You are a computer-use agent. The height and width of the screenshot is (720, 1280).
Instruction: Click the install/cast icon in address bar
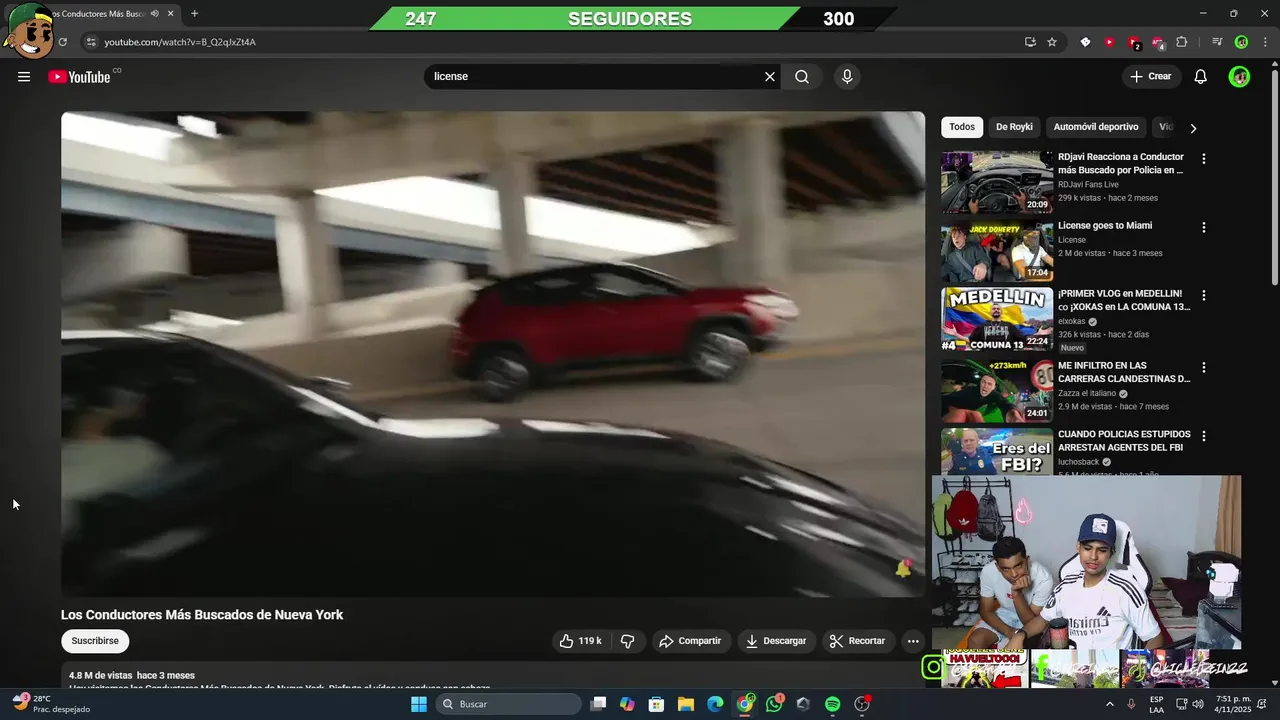coord(1030,42)
